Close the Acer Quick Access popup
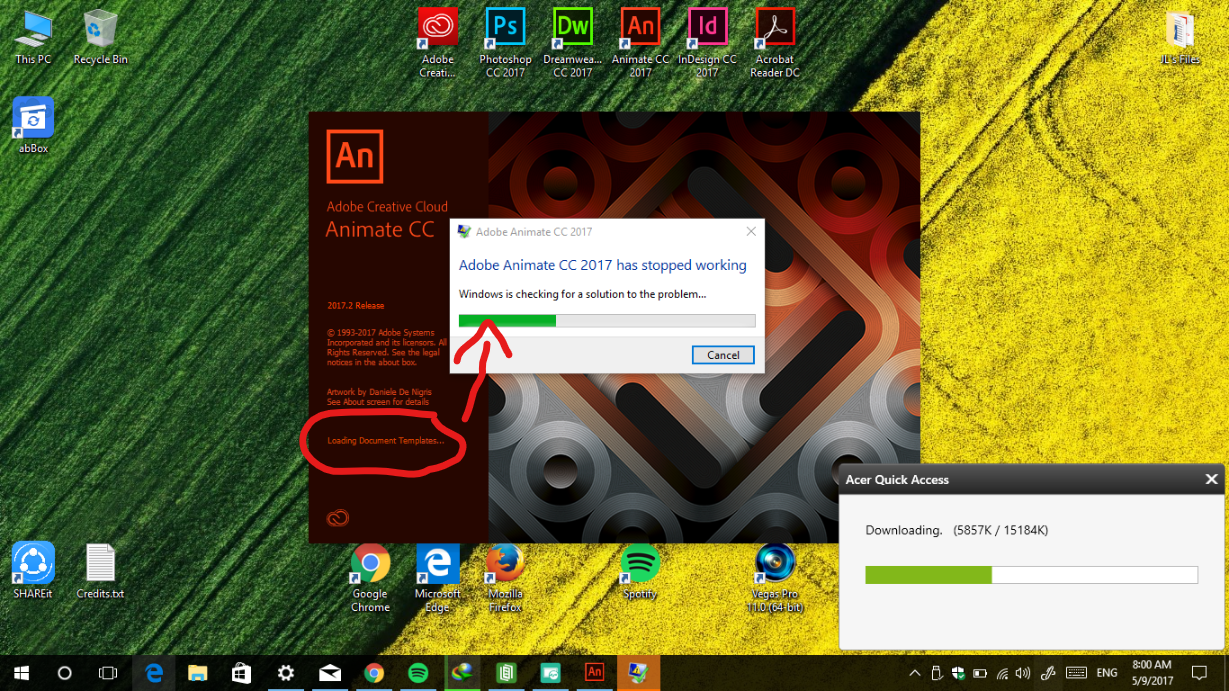The image size is (1229, 691). tap(1211, 479)
